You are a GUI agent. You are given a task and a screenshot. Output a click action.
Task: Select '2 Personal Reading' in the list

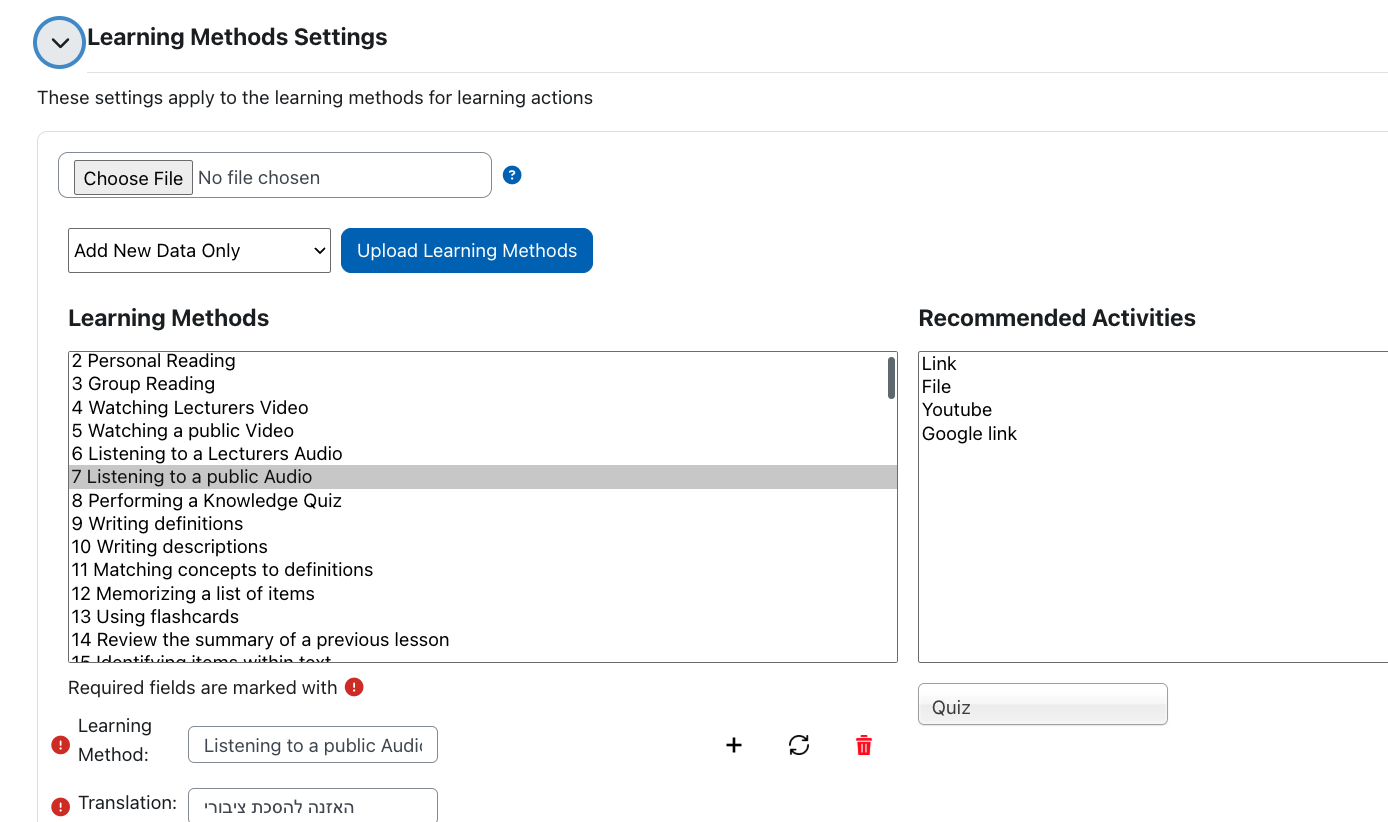(154, 361)
